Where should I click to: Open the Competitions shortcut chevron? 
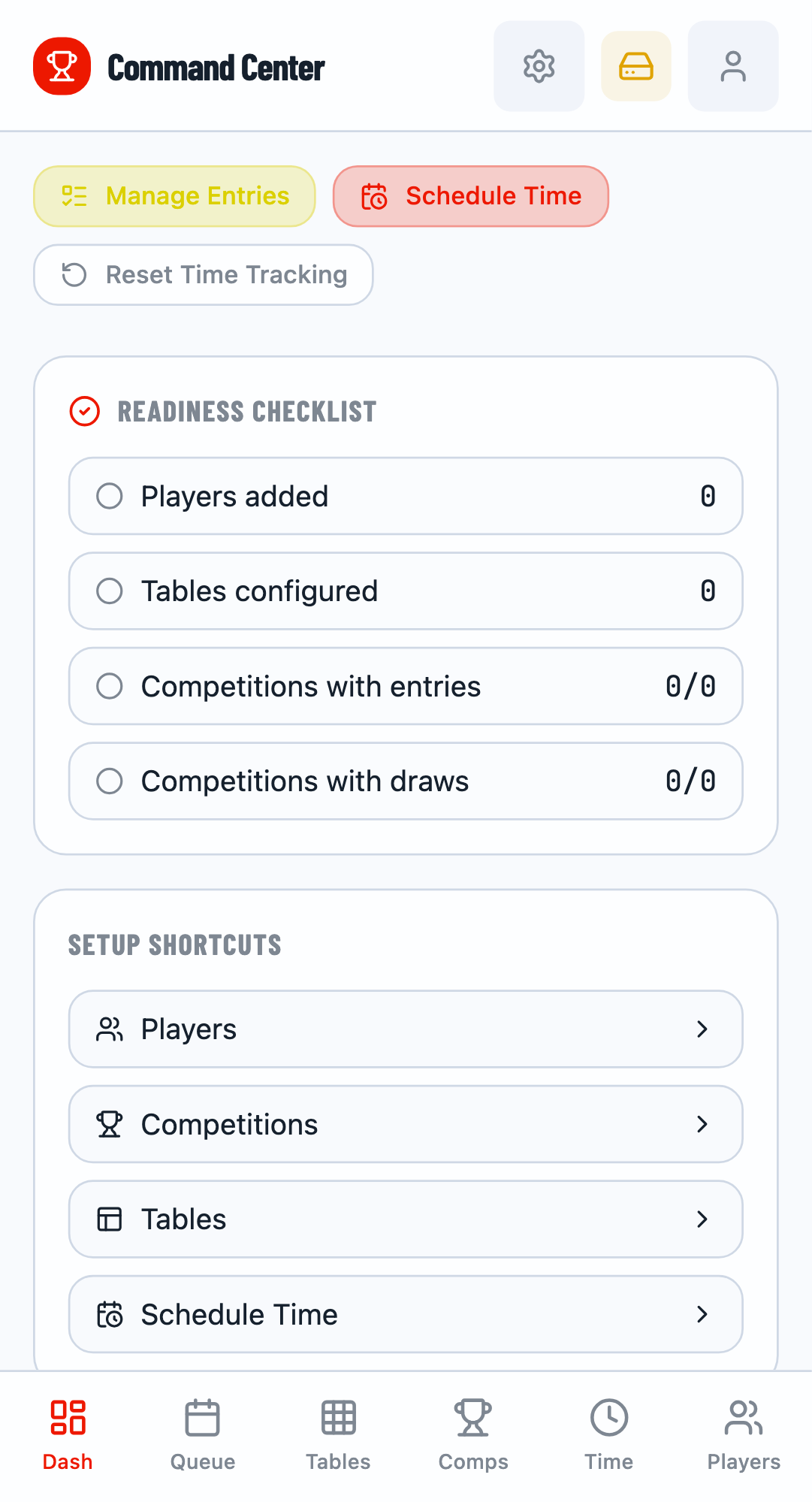[x=702, y=1125]
